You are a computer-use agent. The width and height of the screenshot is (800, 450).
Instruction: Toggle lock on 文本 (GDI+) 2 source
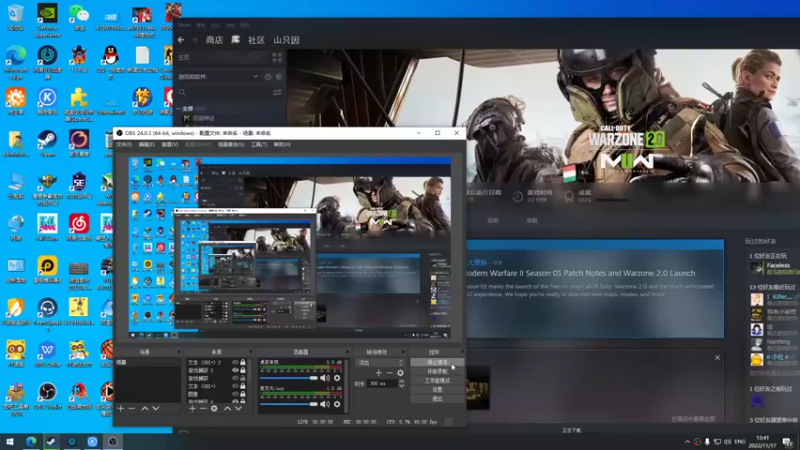[x=243, y=363]
